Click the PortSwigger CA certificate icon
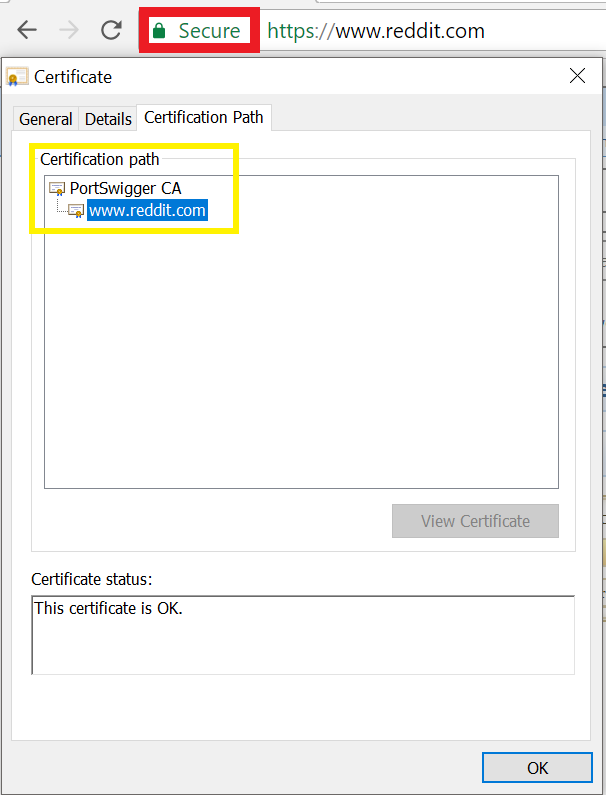The width and height of the screenshot is (606, 795). 57,189
